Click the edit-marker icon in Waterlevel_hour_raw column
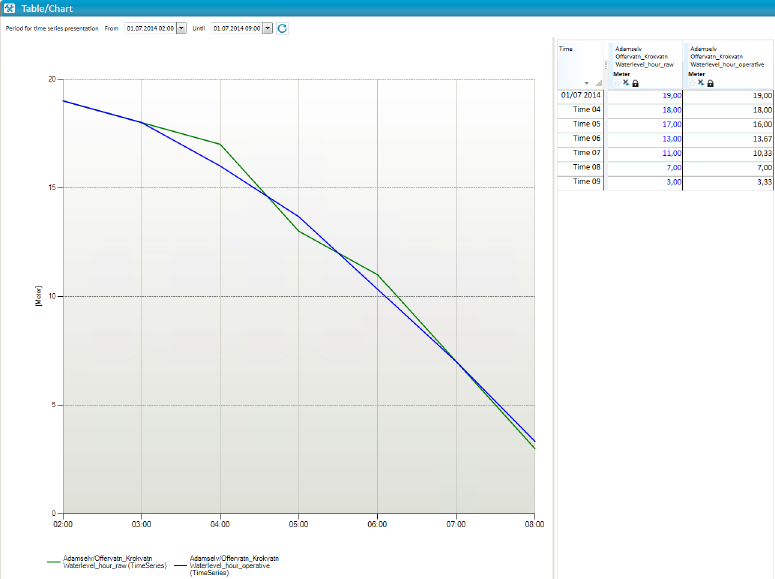The height and width of the screenshot is (579, 775). tap(626, 82)
